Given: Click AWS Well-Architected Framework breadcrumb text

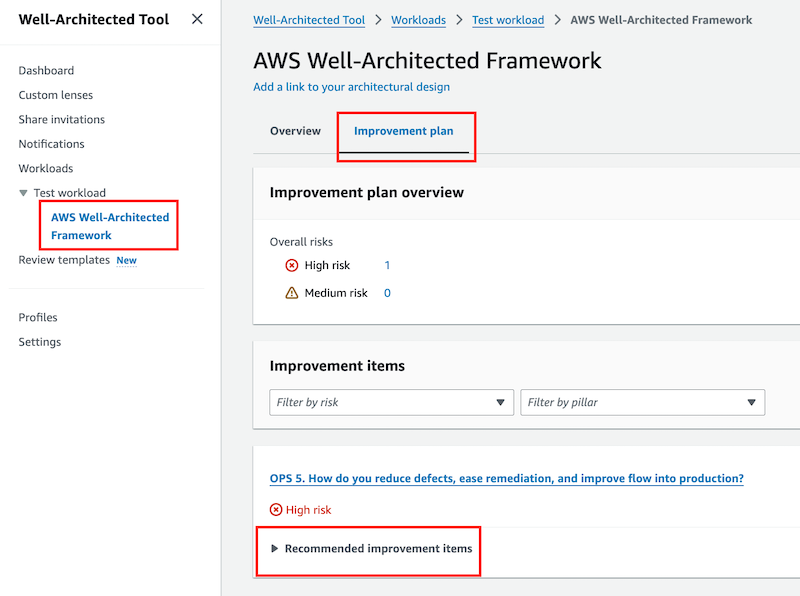Looking at the screenshot, I should (661, 20).
